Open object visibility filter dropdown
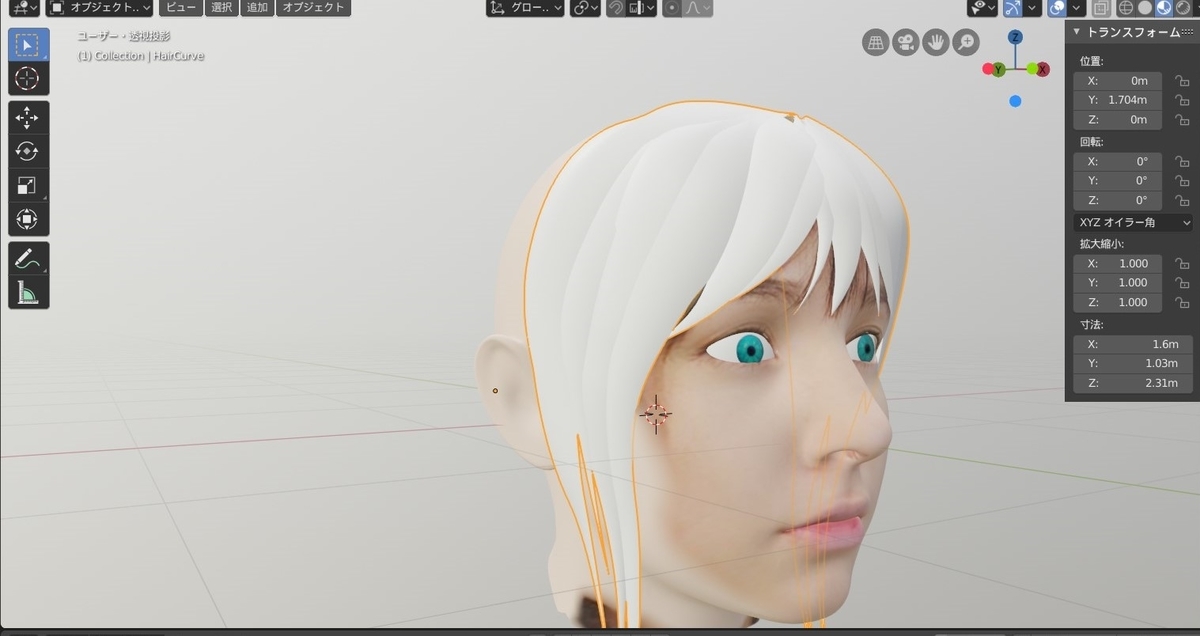This screenshot has height=636, width=1200. (982, 8)
